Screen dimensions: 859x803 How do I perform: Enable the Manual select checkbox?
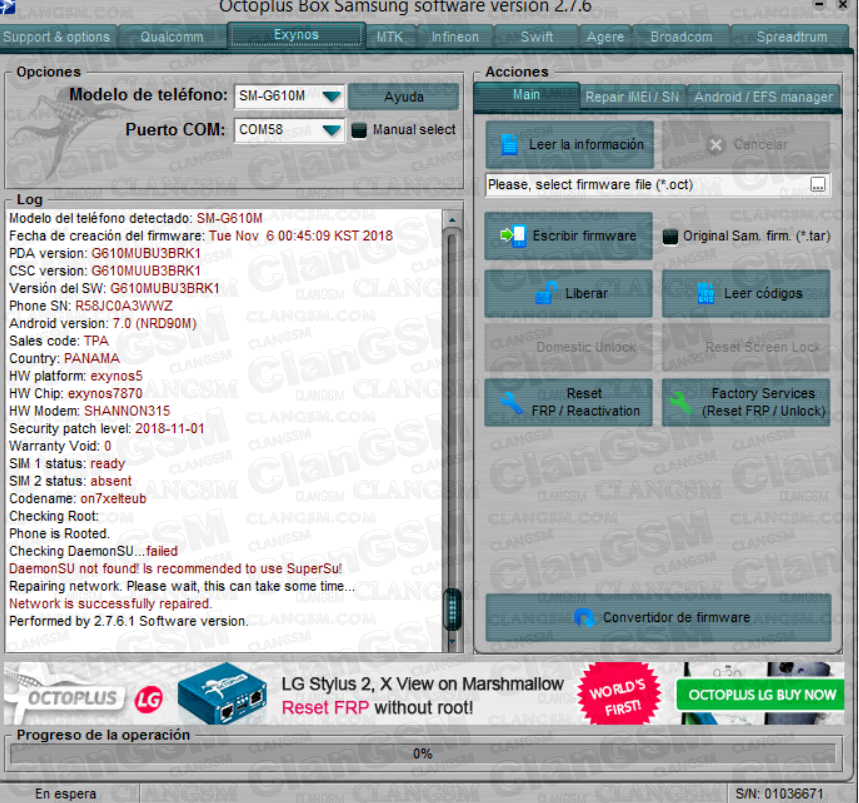(x=359, y=130)
